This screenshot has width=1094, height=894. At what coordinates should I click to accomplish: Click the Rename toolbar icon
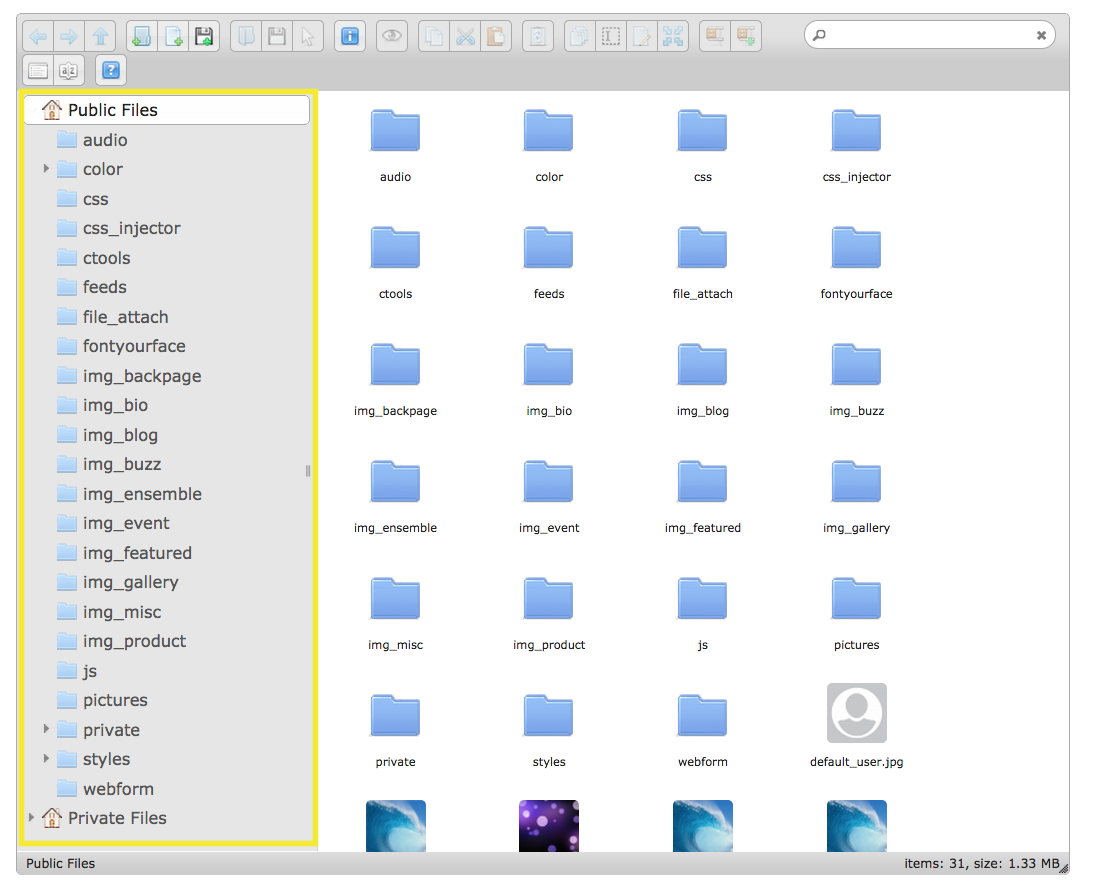[610, 36]
